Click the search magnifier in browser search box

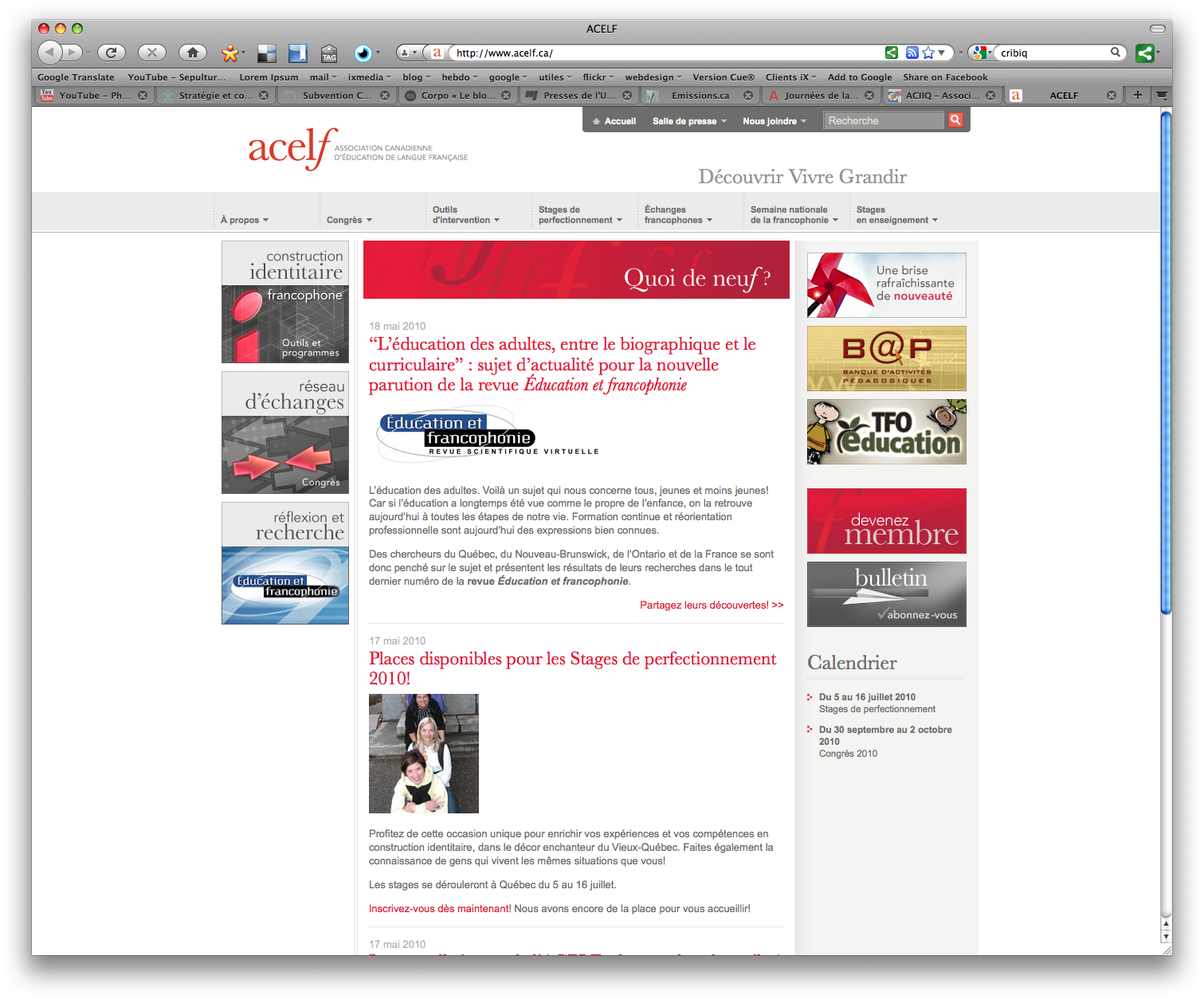tap(1116, 53)
